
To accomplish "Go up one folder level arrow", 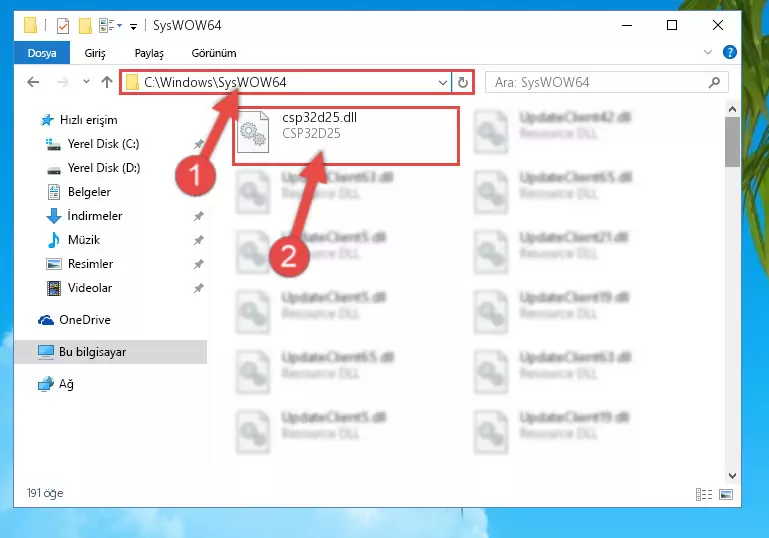I will (106, 82).
